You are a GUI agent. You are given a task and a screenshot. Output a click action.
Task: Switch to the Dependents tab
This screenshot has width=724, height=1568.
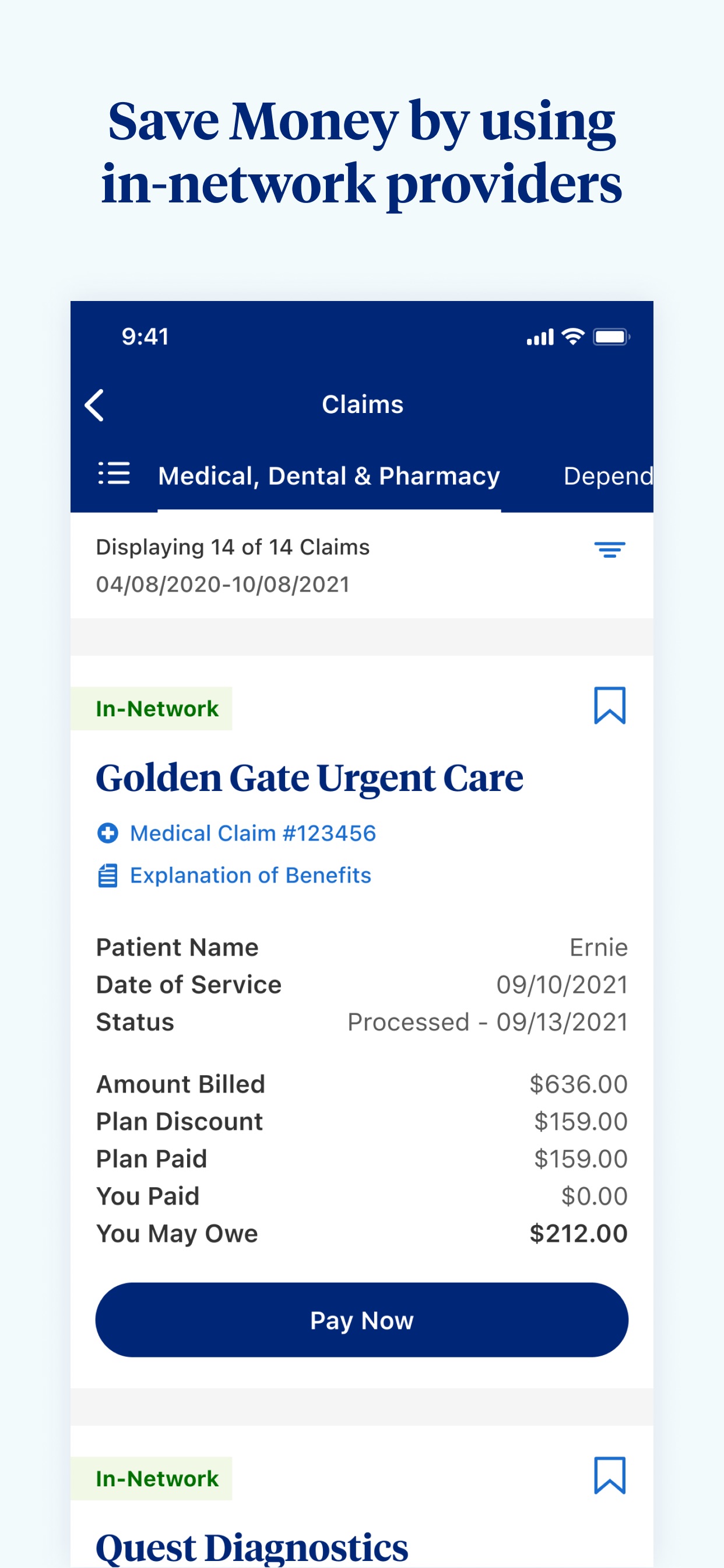pos(608,476)
